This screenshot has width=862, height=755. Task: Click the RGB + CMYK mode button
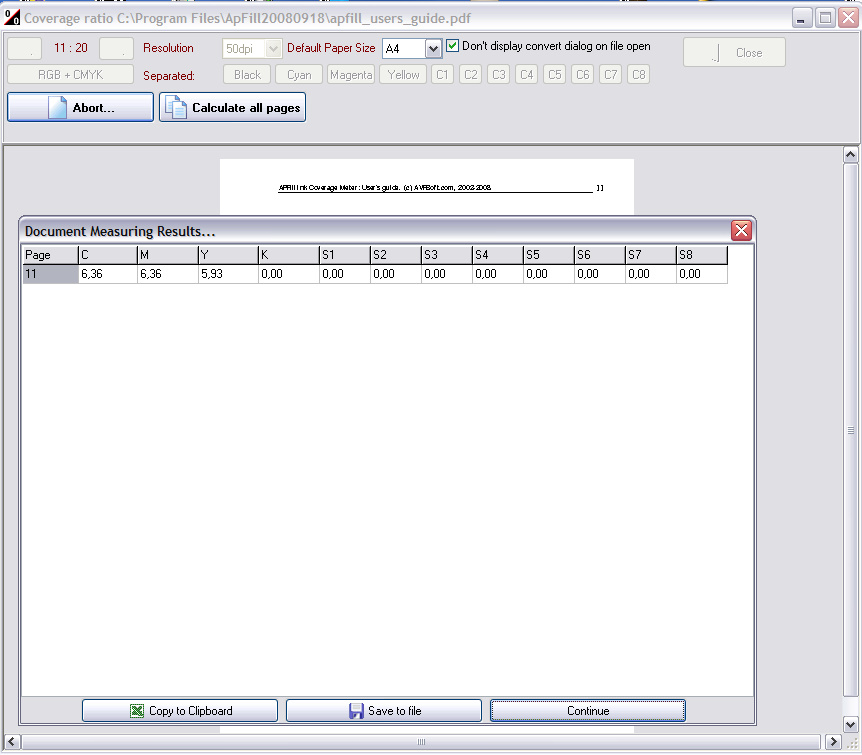tap(70, 75)
